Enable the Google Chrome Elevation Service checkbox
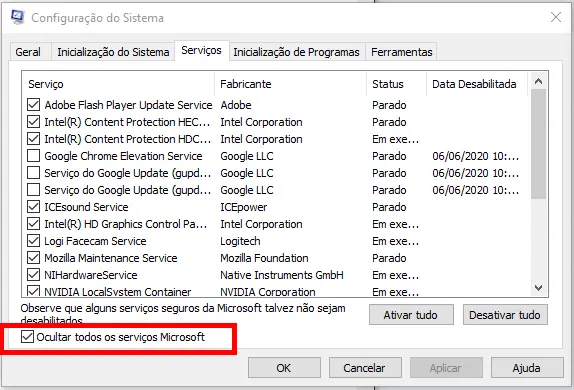Image resolution: width=574 pixels, height=390 pixels. pyautogui.click(x=33, y=156)
